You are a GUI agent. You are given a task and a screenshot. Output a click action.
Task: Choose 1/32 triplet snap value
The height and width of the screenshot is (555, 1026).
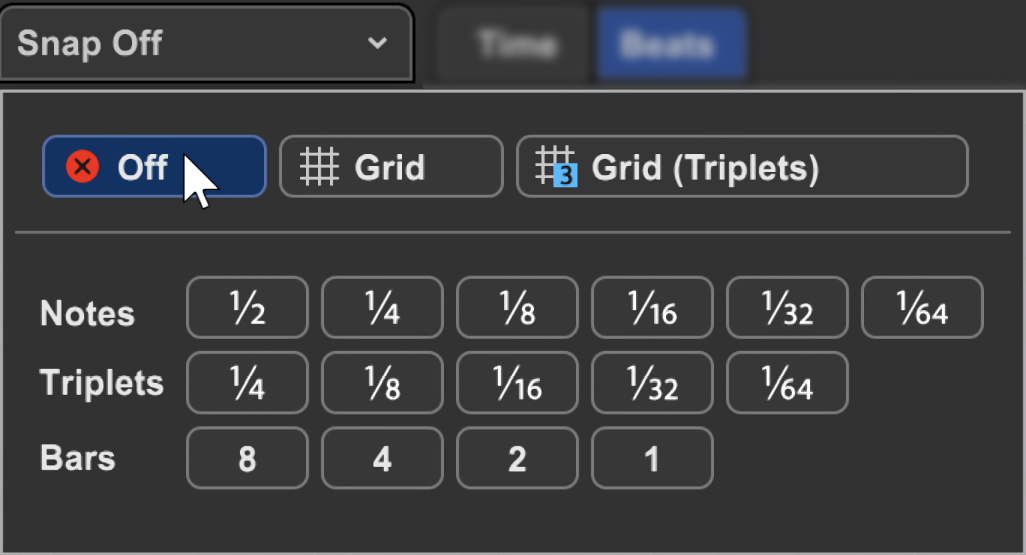(x=652, y=383)
